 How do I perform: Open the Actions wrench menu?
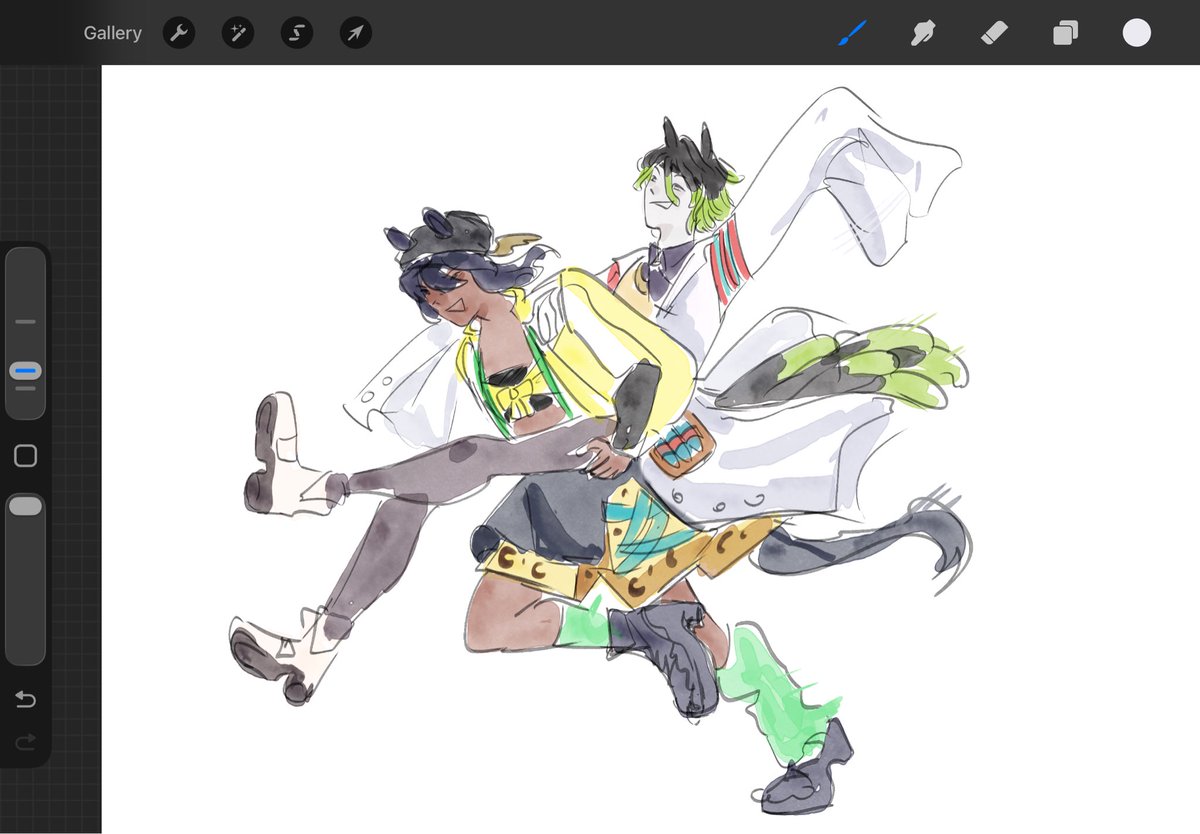pos(179,33)
